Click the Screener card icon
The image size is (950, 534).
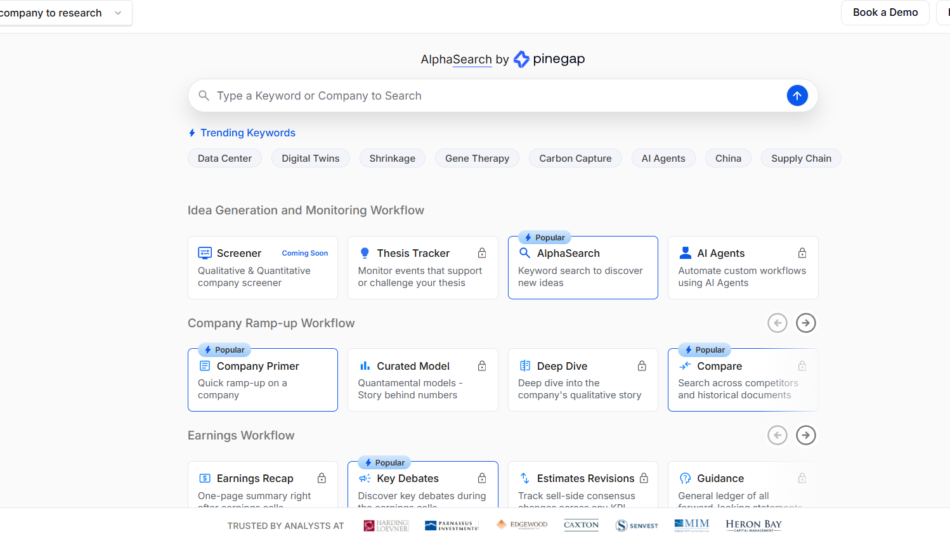(205, 254)
